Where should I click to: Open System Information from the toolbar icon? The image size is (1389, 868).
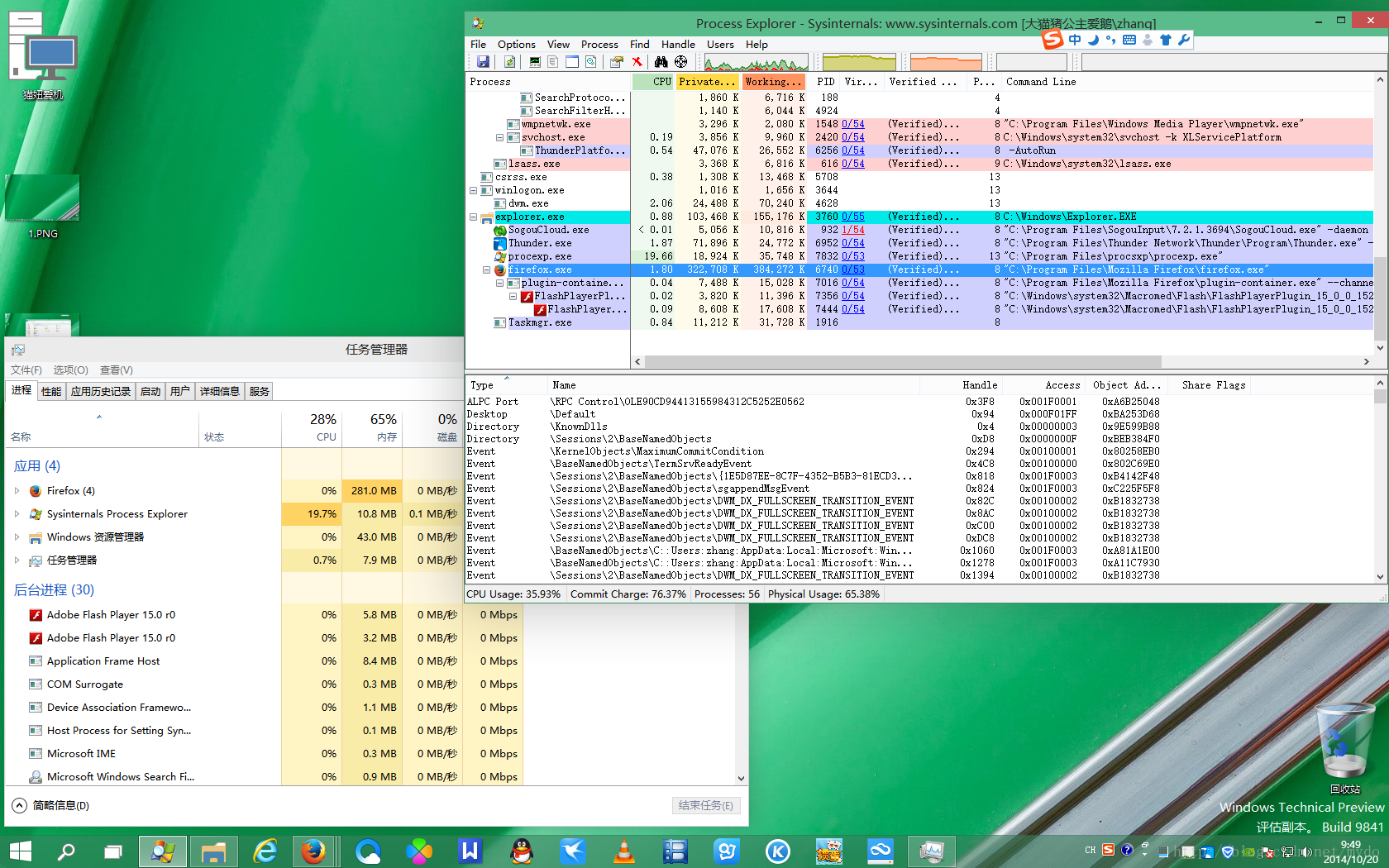pyautogui.click(x=535, y=62)
